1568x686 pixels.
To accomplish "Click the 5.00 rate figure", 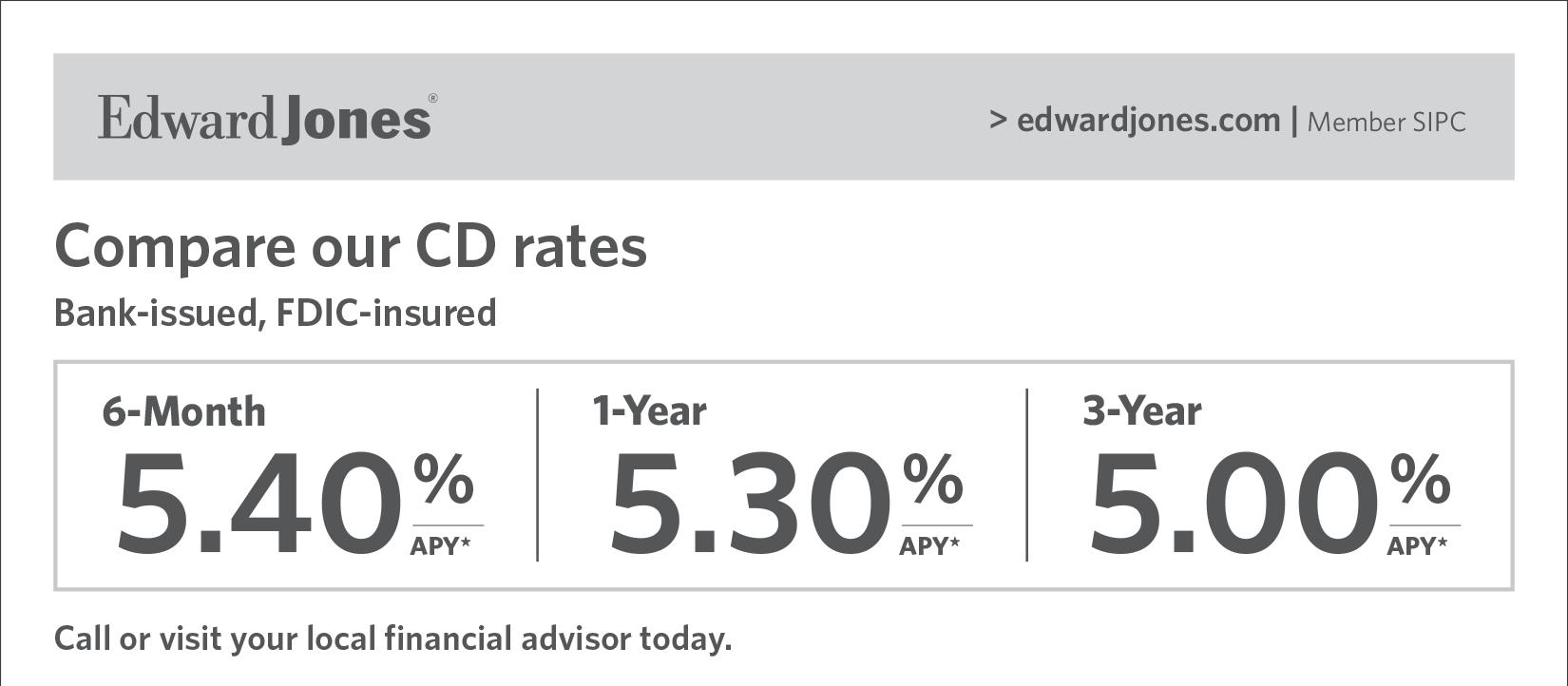I will [x=1234, y=504].
